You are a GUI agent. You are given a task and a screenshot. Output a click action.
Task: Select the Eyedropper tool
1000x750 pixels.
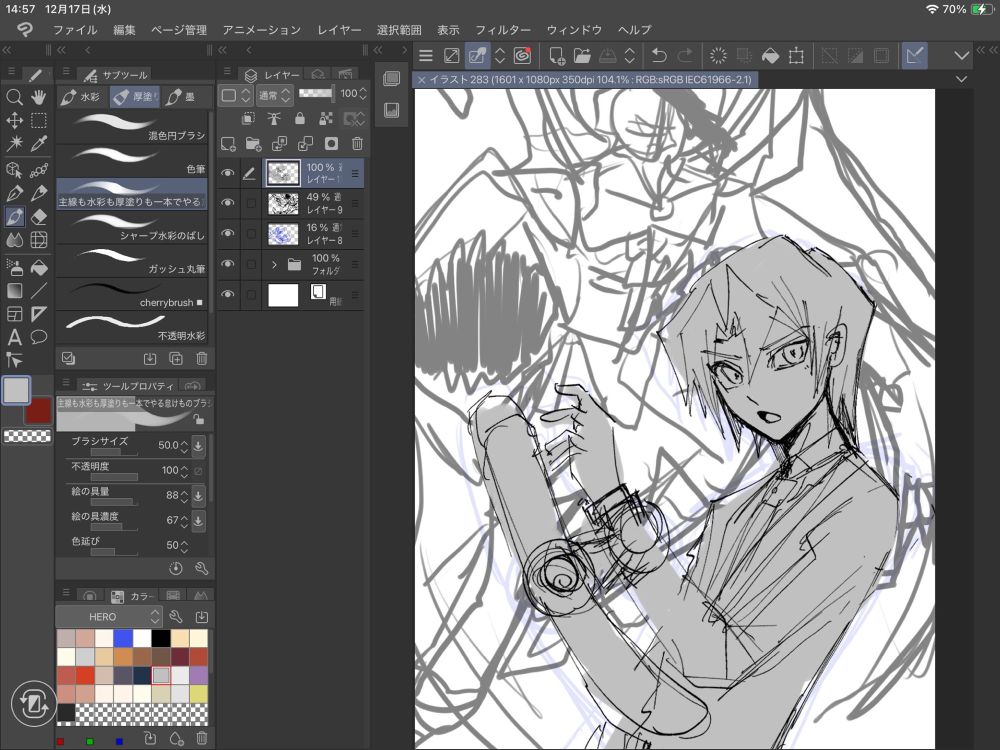[39, 143]
